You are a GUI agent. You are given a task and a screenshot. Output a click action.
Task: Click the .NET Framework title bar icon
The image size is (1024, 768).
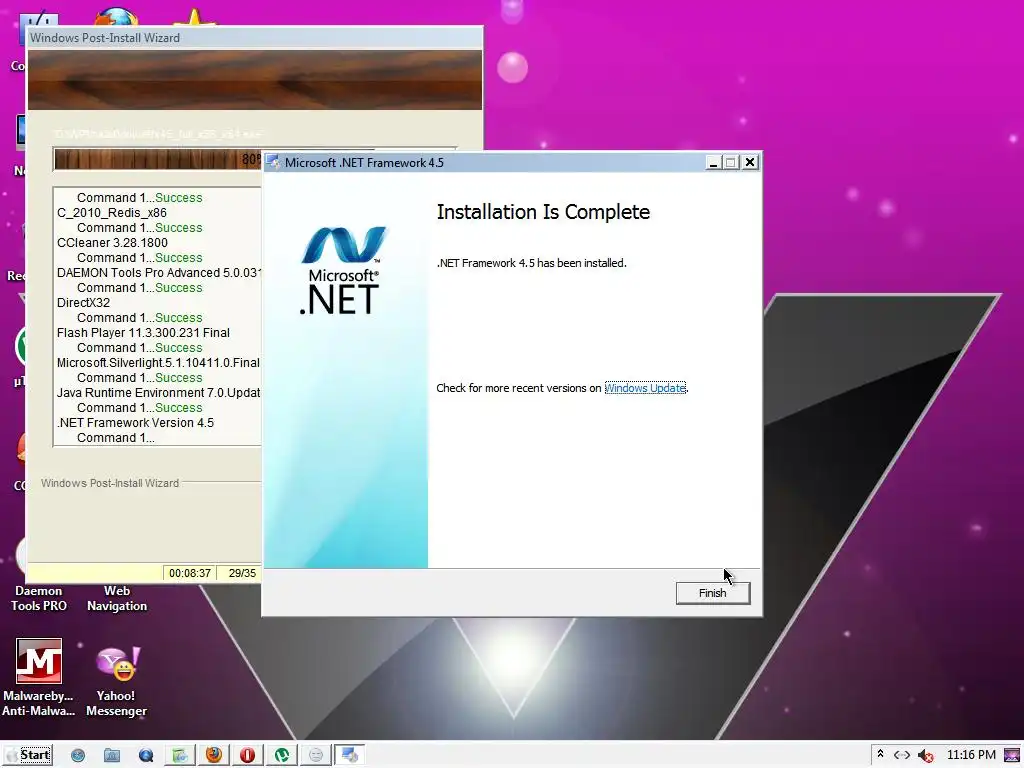[273, 163]
